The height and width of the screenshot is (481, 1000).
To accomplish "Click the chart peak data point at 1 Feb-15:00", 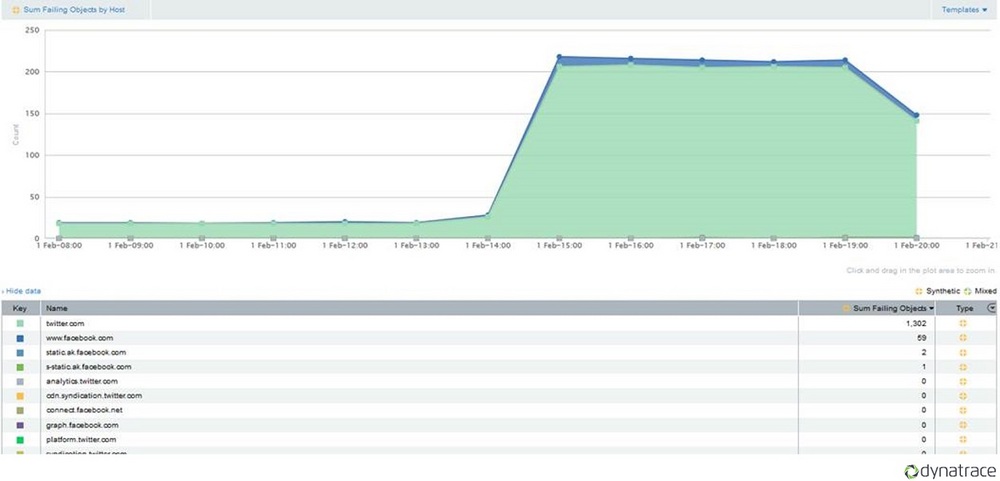I will [559, 58].
